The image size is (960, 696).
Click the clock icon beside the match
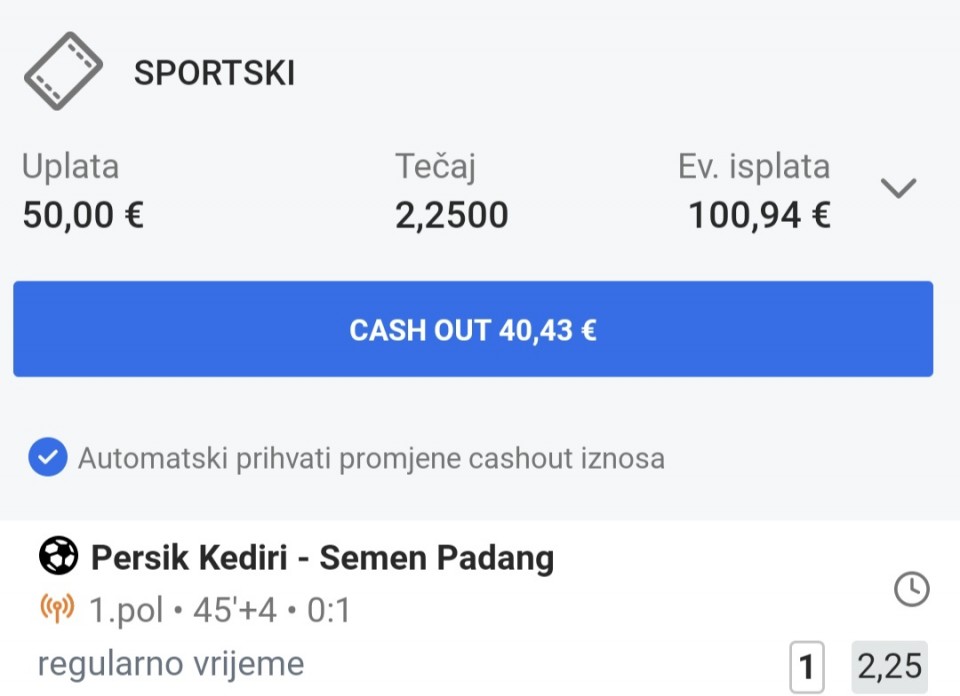coord(910,590)
